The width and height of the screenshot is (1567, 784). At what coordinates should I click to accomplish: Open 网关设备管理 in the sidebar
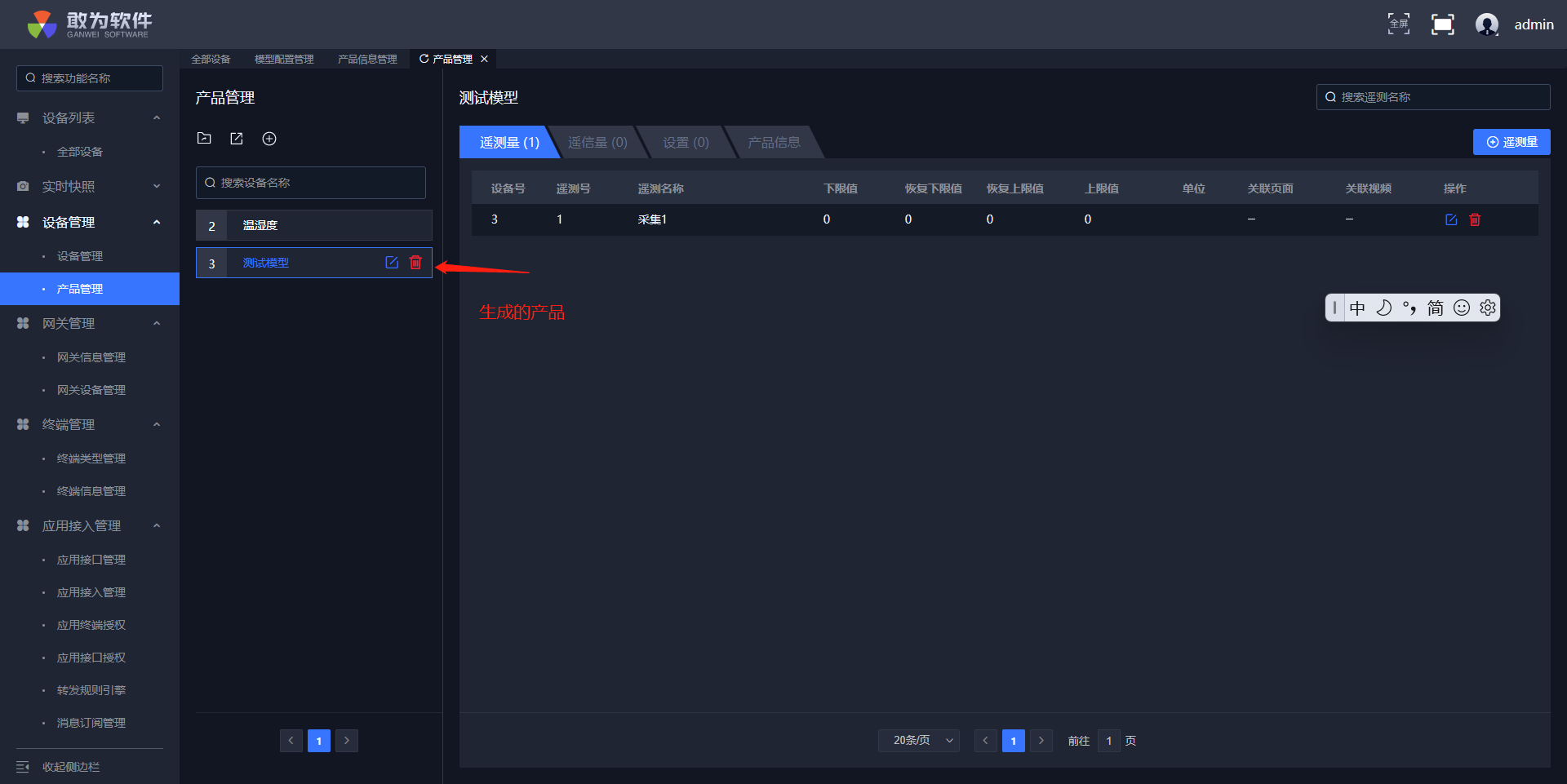tap(91, 390)
